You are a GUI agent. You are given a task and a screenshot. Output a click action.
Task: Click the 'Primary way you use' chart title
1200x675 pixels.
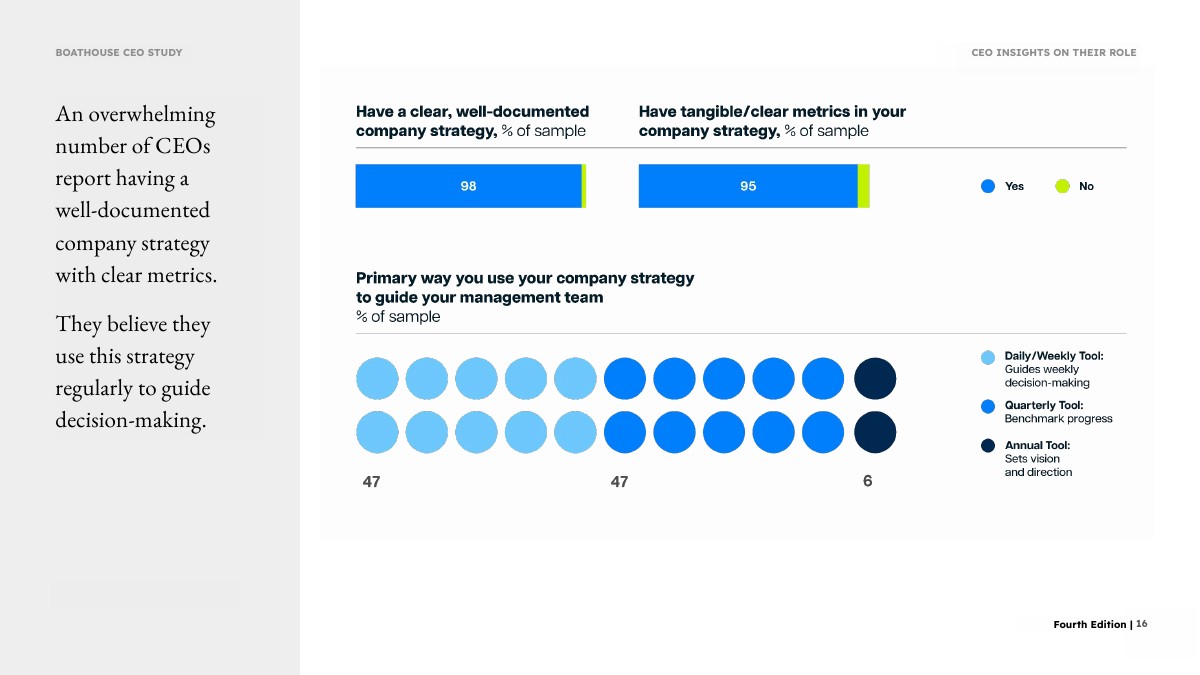click(x=525, y=297)
